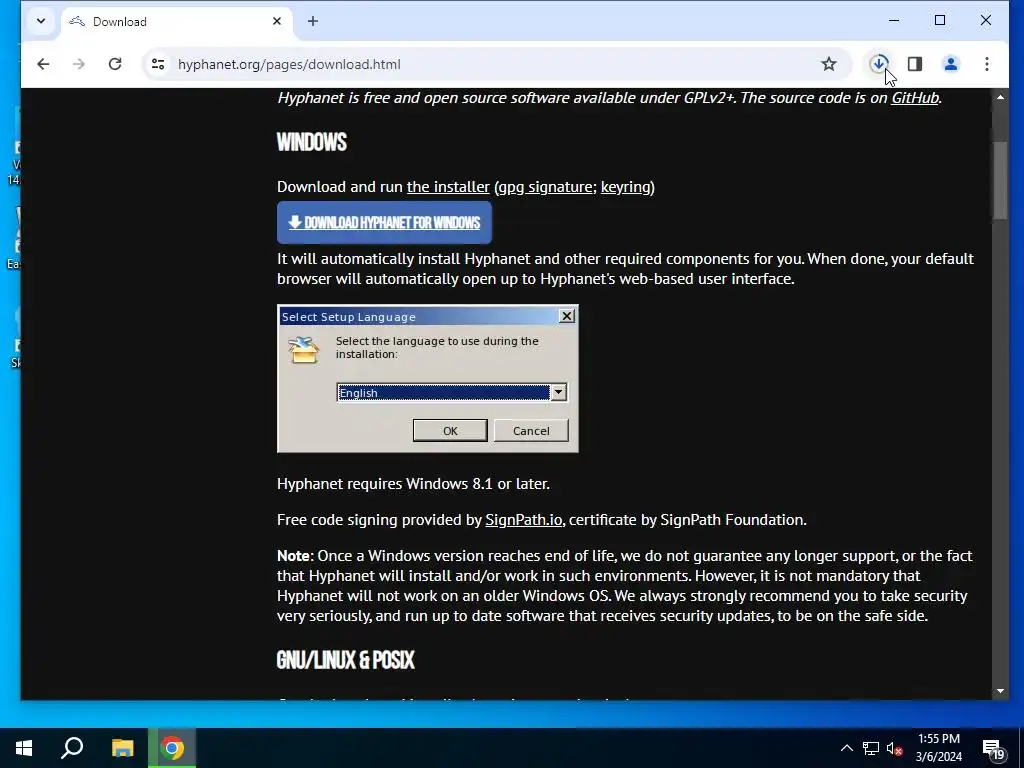Open Chrome's three-dot menu

987,64
